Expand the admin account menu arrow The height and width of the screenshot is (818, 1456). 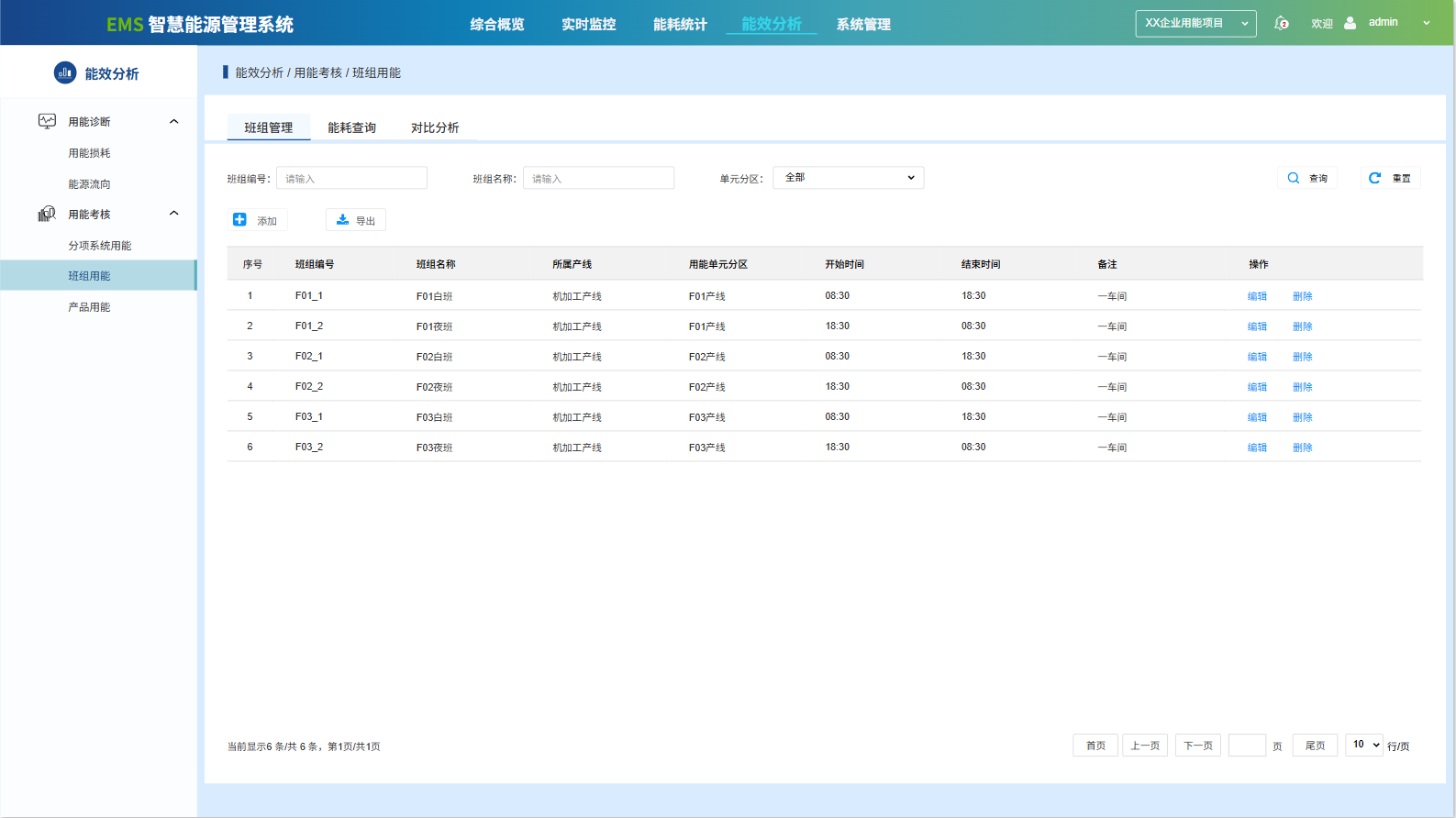click(1426, 23)
